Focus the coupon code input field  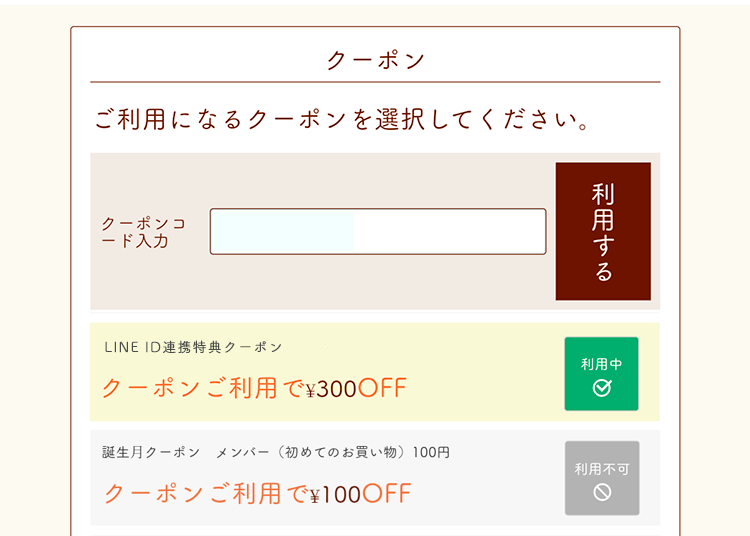(x=377, y=232)
